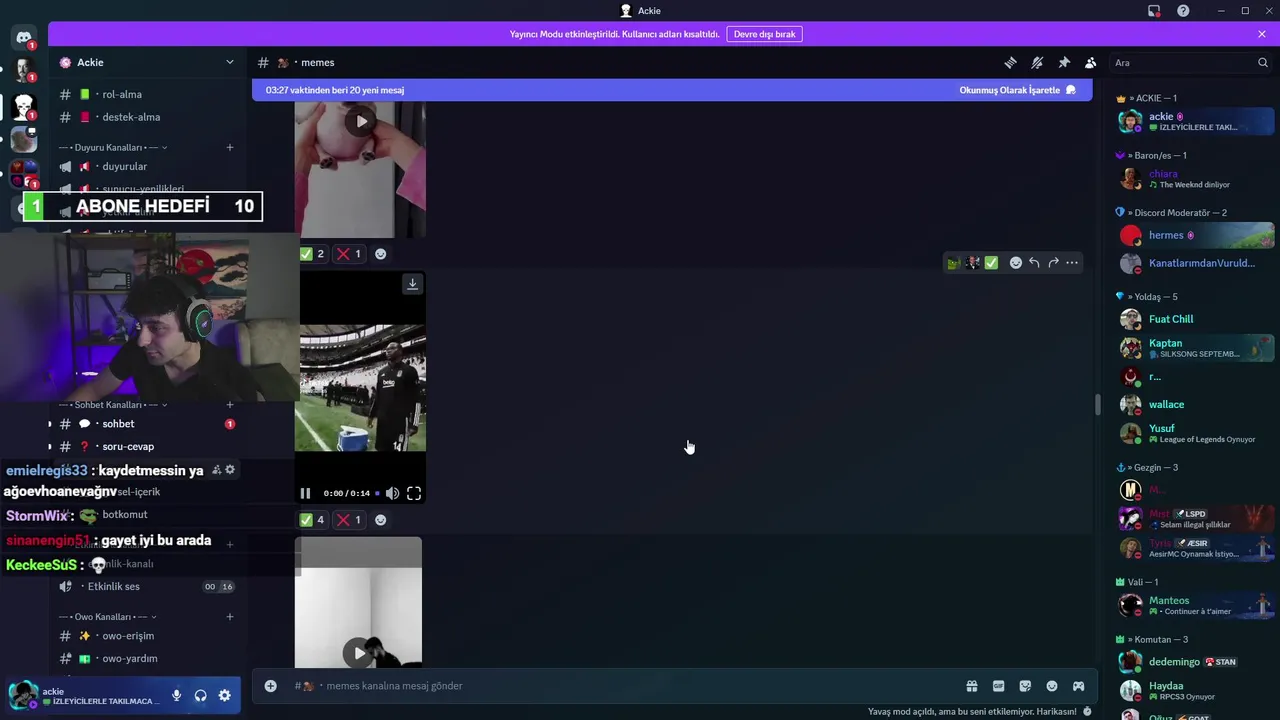Viewport: 1280px width, 720px height.
Task: Click the plus attach button in message bar
Action: (x=270, y=686)
